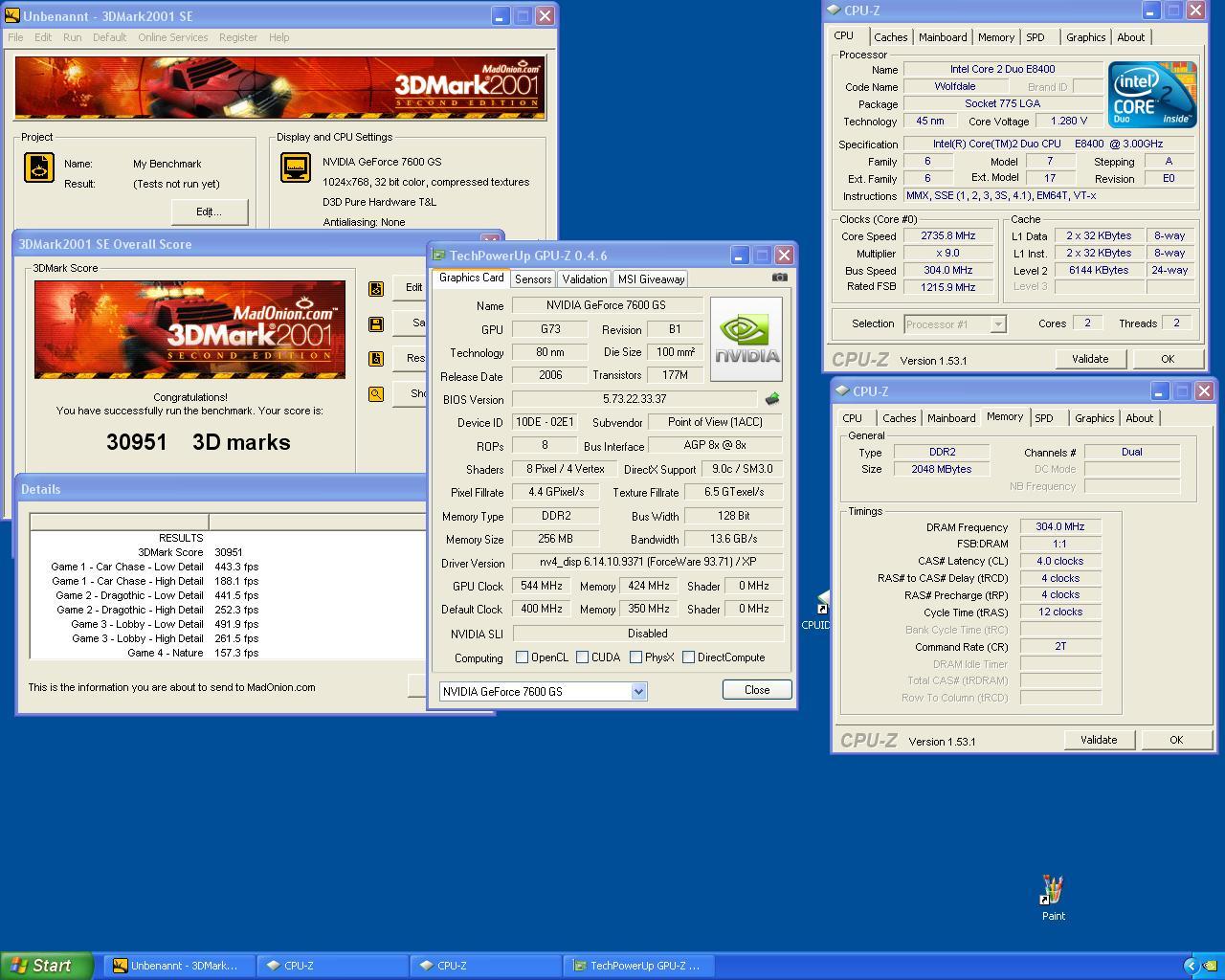Click the Level 2 cache 6144 KBytes value
This screenshot has height=980, width=1225.
click(x=1099, y=270)
